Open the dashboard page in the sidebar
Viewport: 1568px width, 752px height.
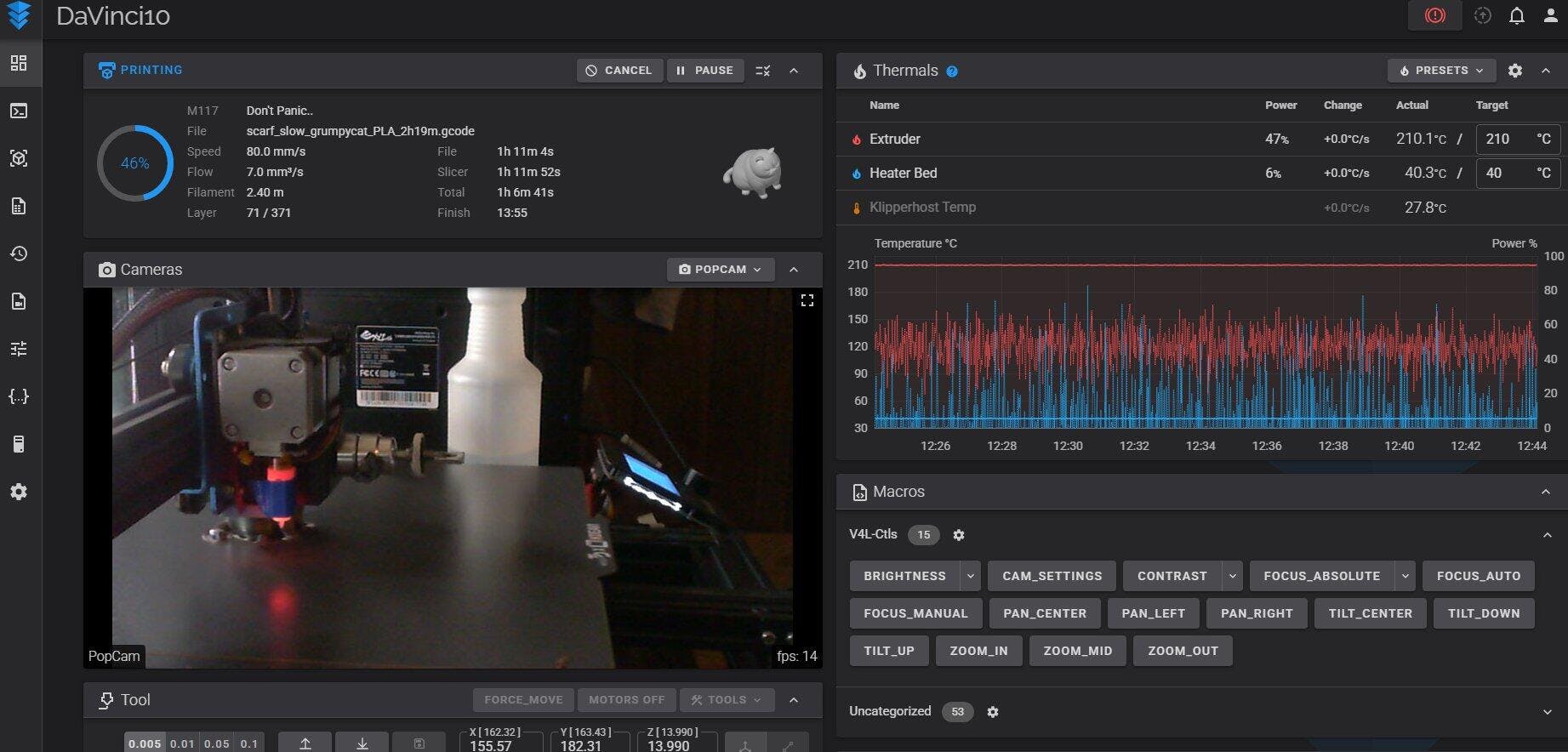19,63
